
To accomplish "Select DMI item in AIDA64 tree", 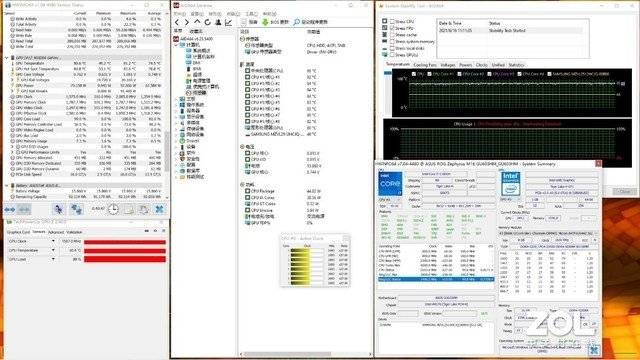I will pos(193,63).
